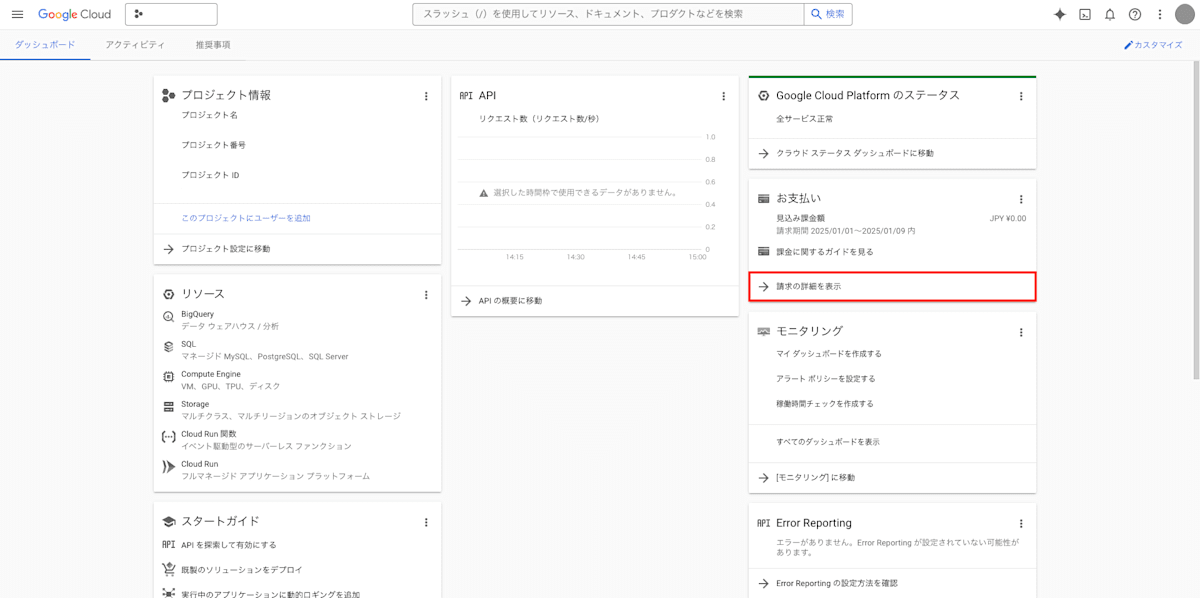Click the モニタリング chart icon
This screenshot has width=1200, height=598.
pos(763,331)
